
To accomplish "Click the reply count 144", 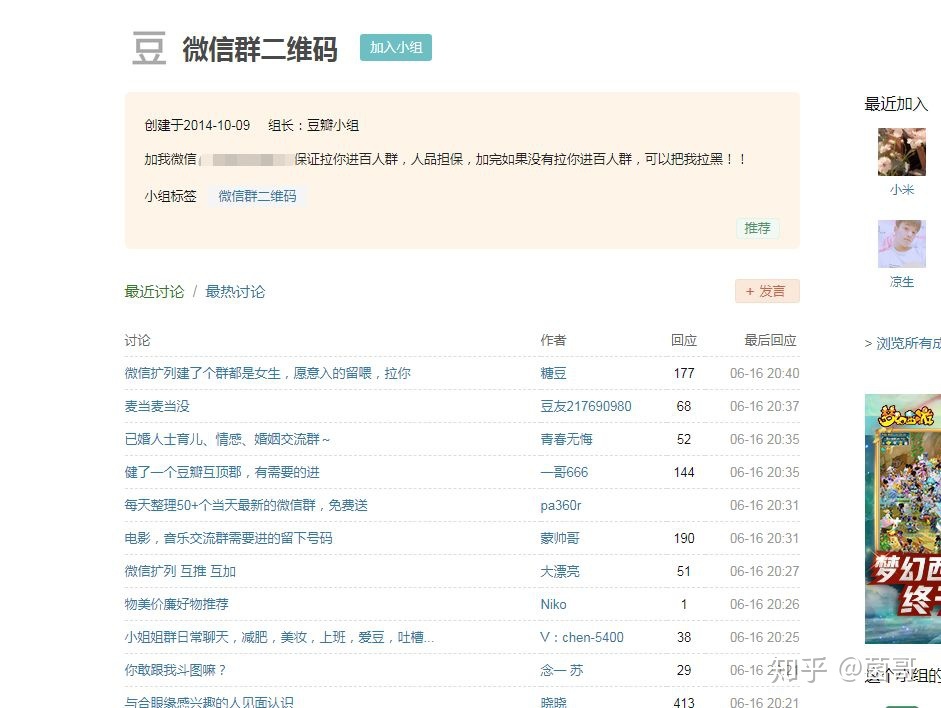I will tap(684, 472).
